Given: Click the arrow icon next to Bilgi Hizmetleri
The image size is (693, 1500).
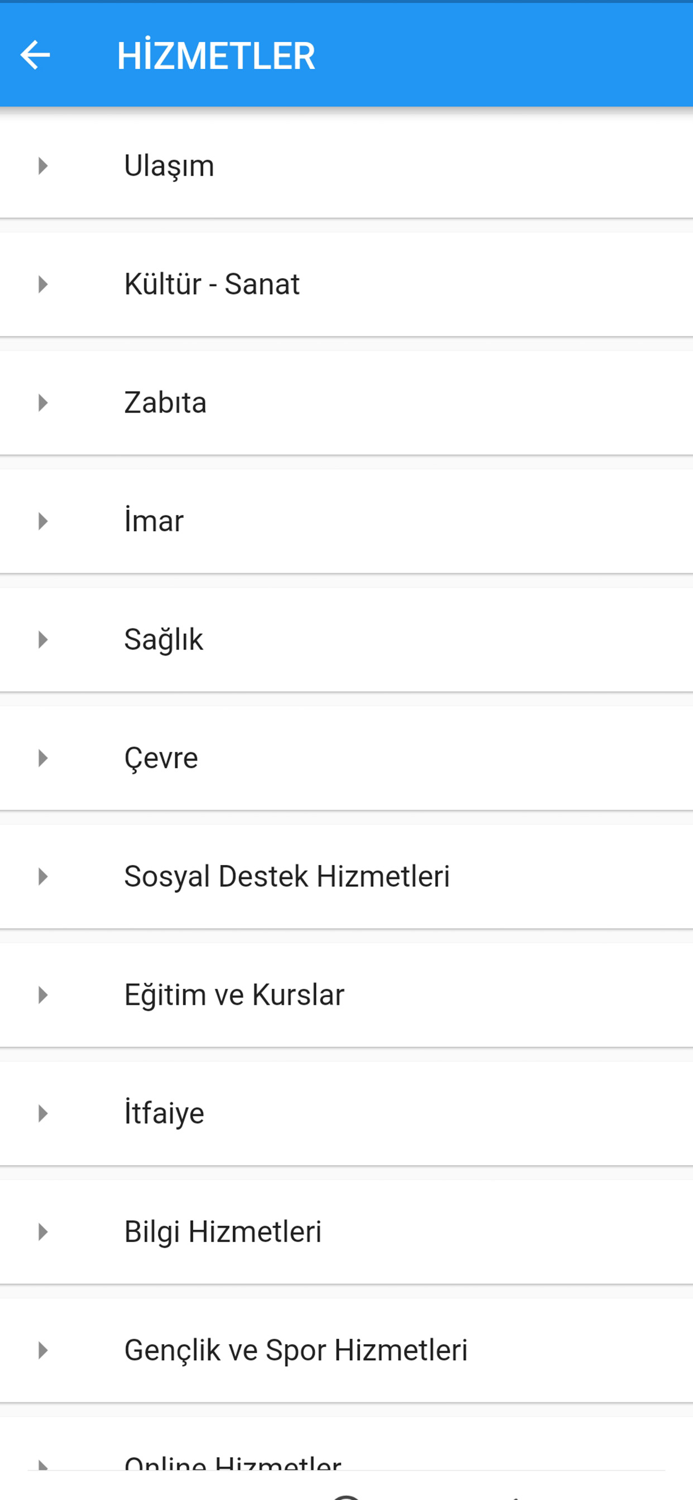Looking at the screenshot, I should tap(42, 1231).
